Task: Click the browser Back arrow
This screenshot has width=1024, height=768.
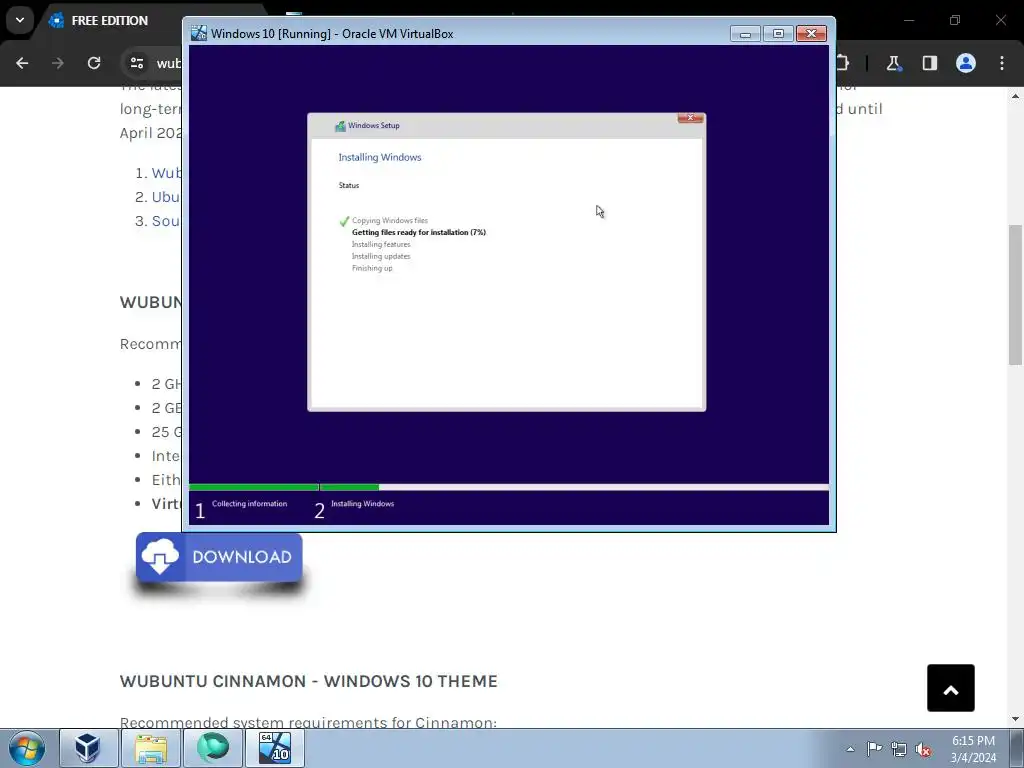Action: coord(22,63)
